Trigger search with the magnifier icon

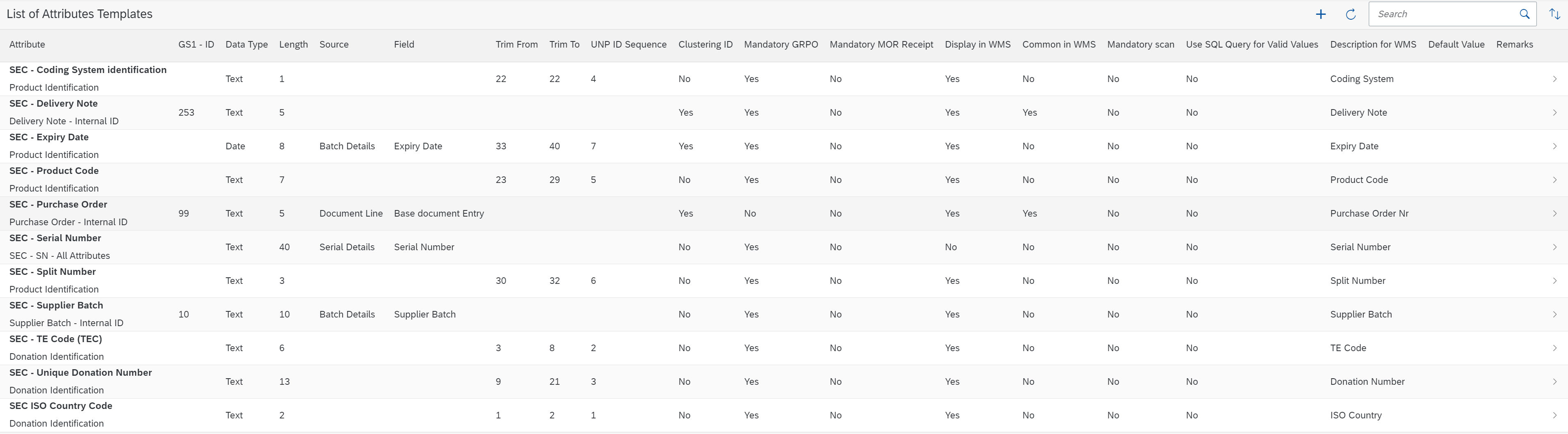point(1525,14)
